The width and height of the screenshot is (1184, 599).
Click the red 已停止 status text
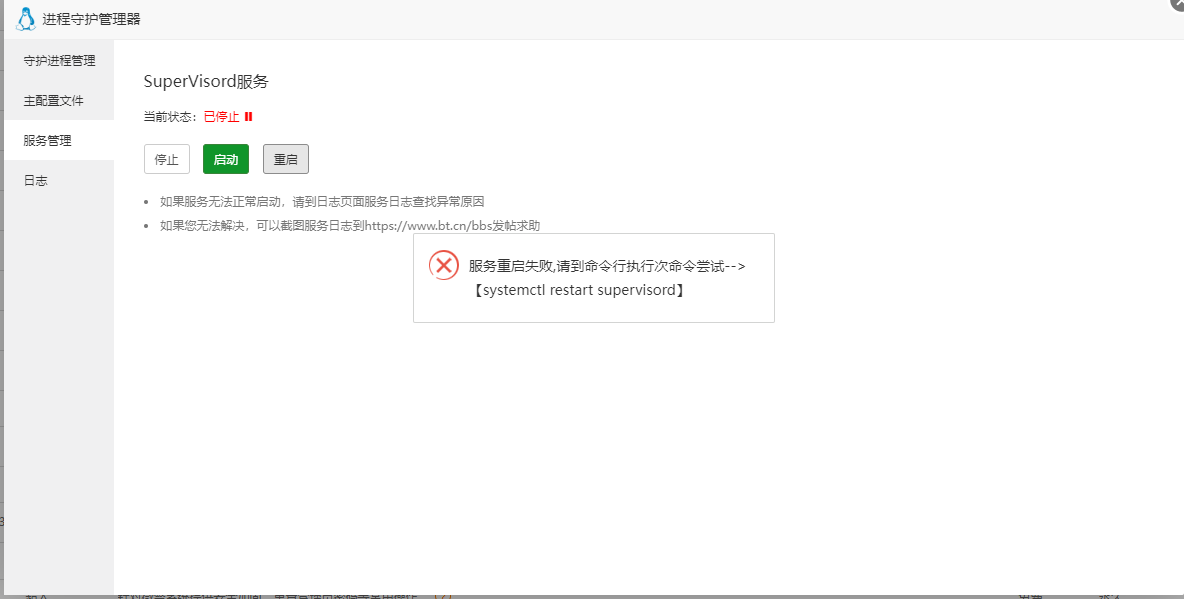222,116
